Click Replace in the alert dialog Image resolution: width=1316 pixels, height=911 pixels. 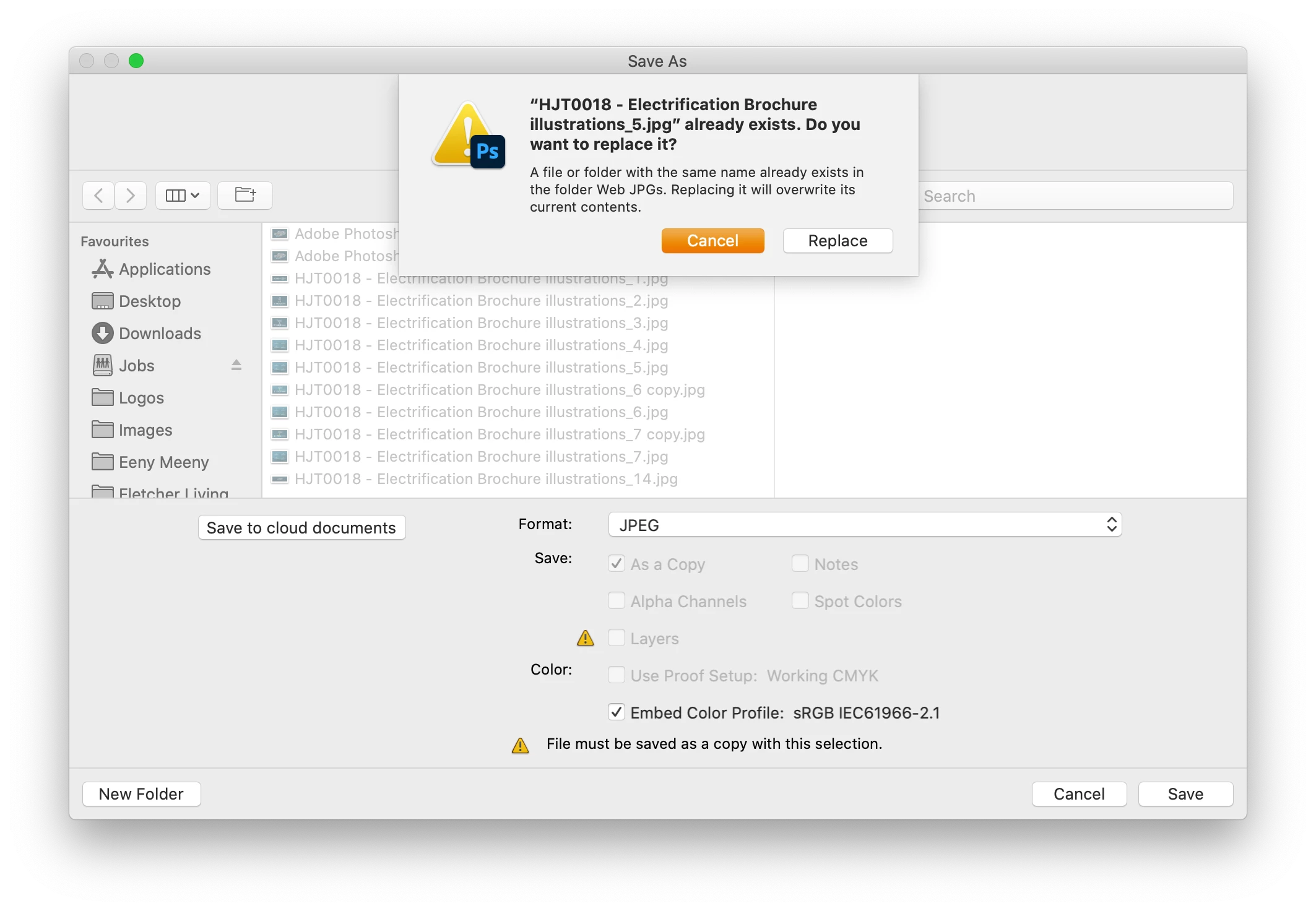[x=838, y=241]
